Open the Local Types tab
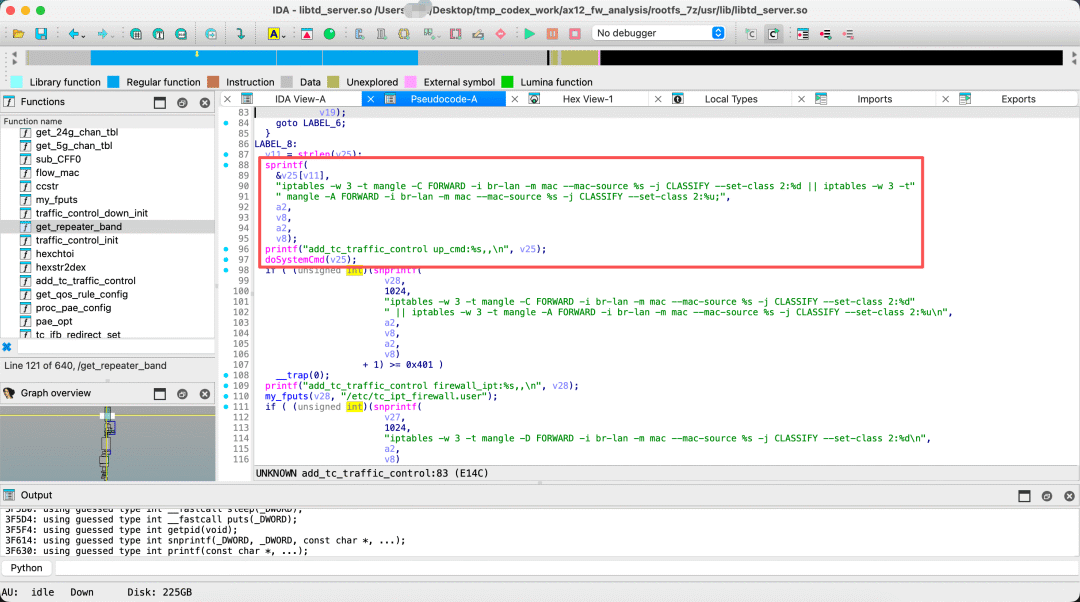1080x602 pixels. tap(731, 99)
